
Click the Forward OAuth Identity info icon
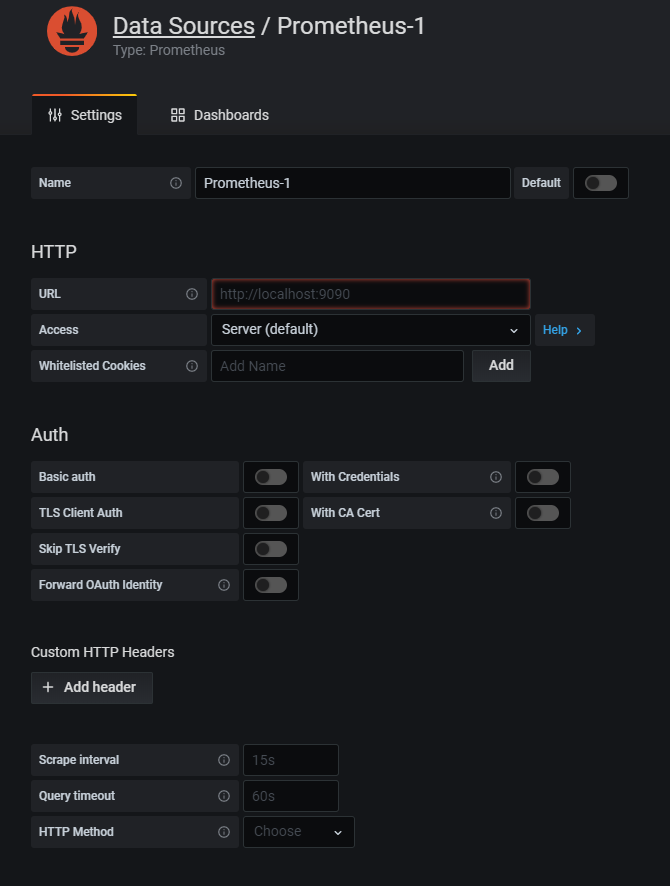[224, 585]
